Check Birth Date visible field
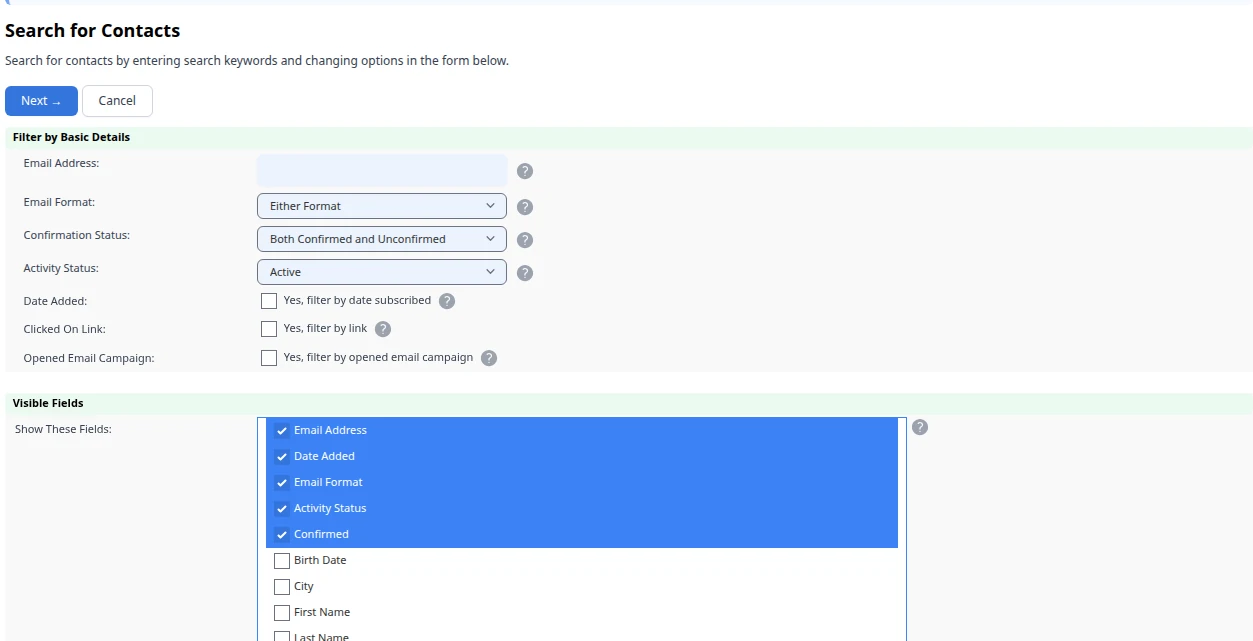Viewport: 1253px width, 641px height. coord(282,561)
